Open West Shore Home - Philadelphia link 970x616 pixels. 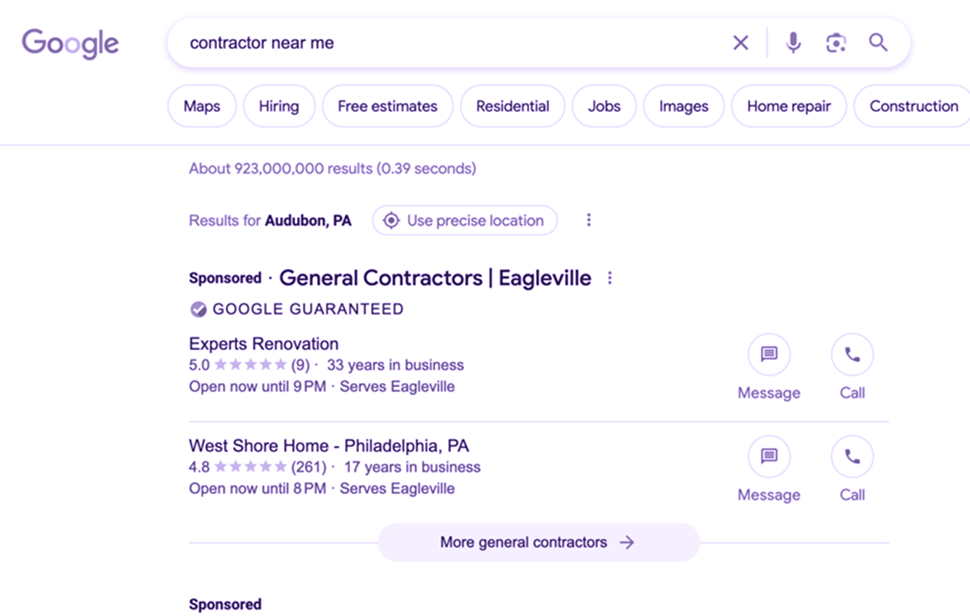328,446
